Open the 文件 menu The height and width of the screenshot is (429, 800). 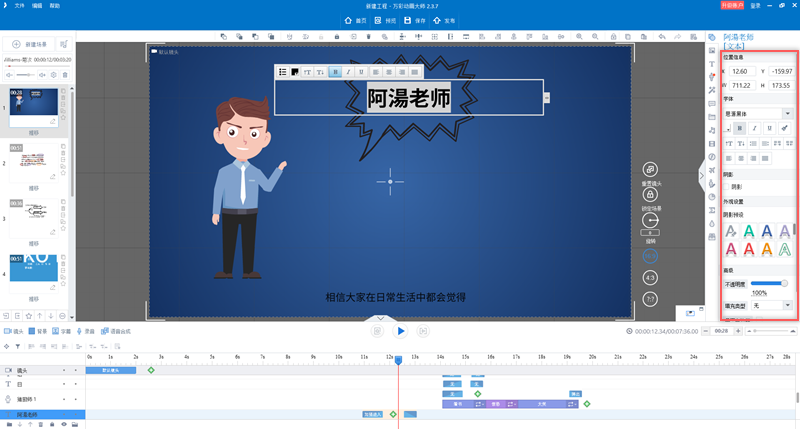point(19,6)
